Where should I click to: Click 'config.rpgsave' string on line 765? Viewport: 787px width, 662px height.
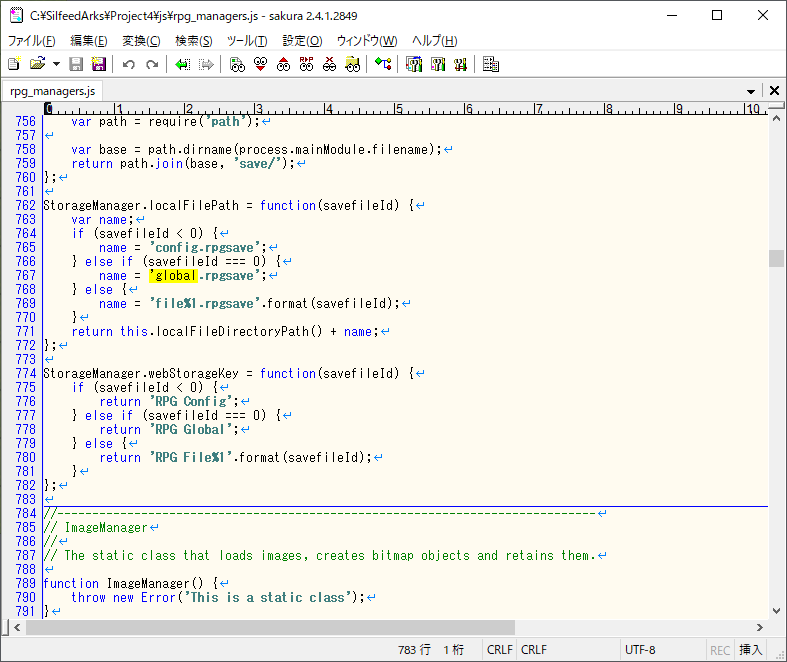click(x=205, y=247)
